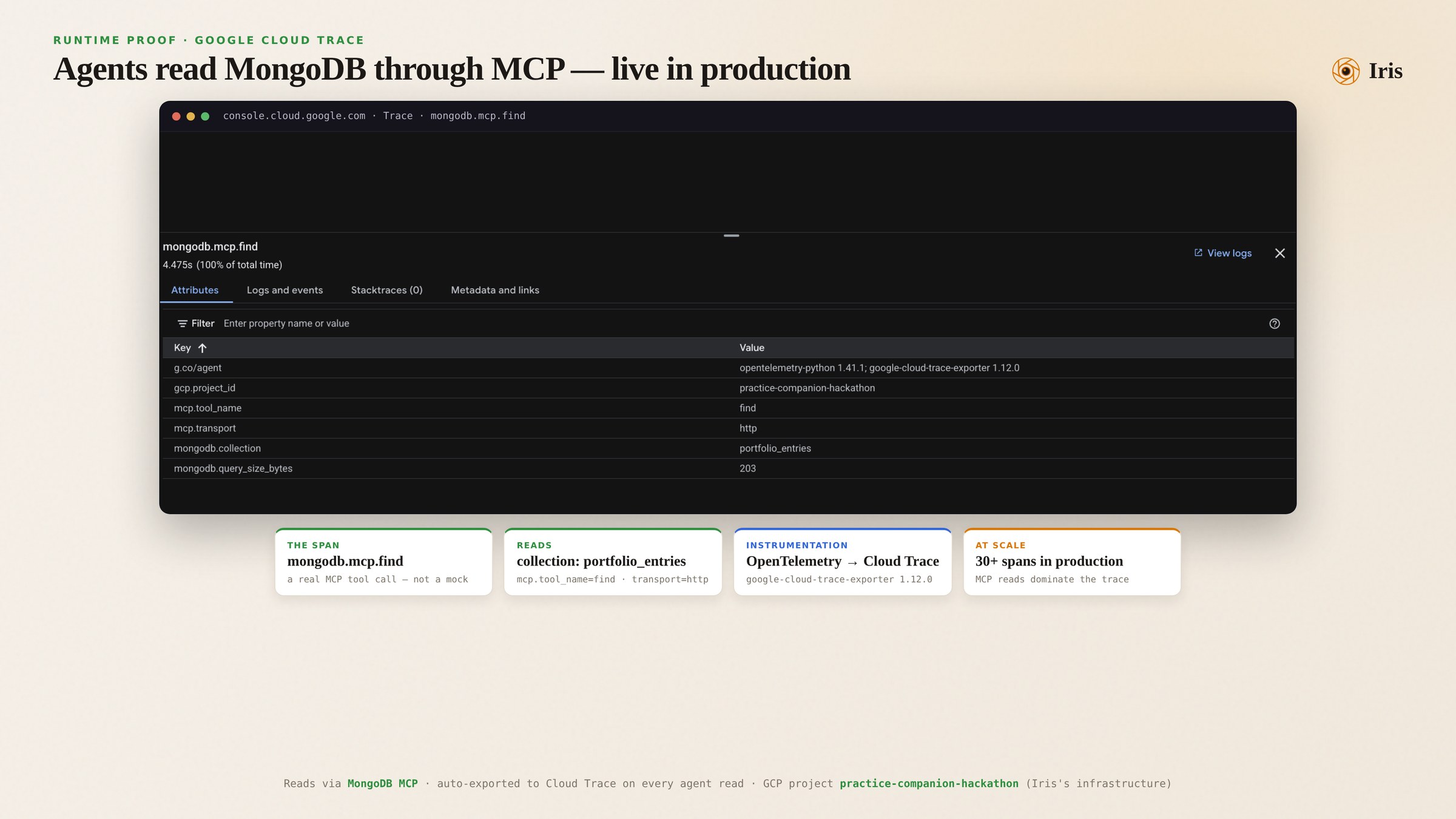This screenshot has height=819, width=1456.
Task: Select the portfolio_entries value cell
Action: pyautogui.click(x=775, y=448)
